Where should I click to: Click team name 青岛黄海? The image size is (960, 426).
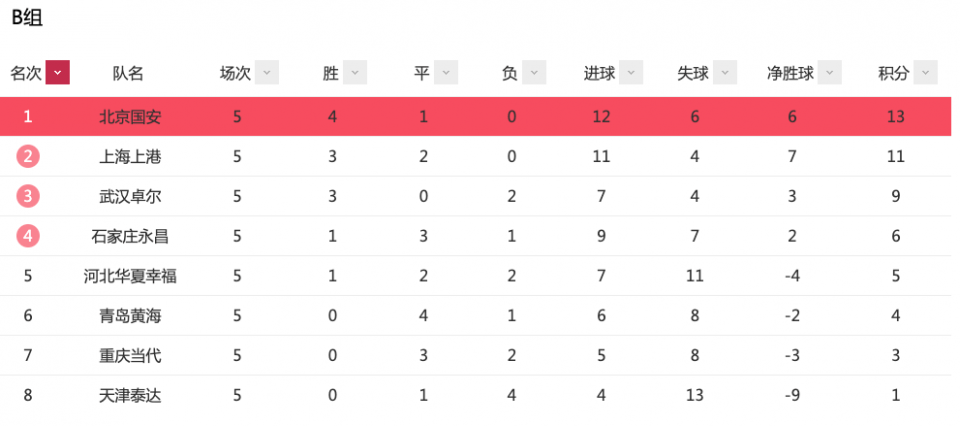pyautogui.click(x=130, y=316)
